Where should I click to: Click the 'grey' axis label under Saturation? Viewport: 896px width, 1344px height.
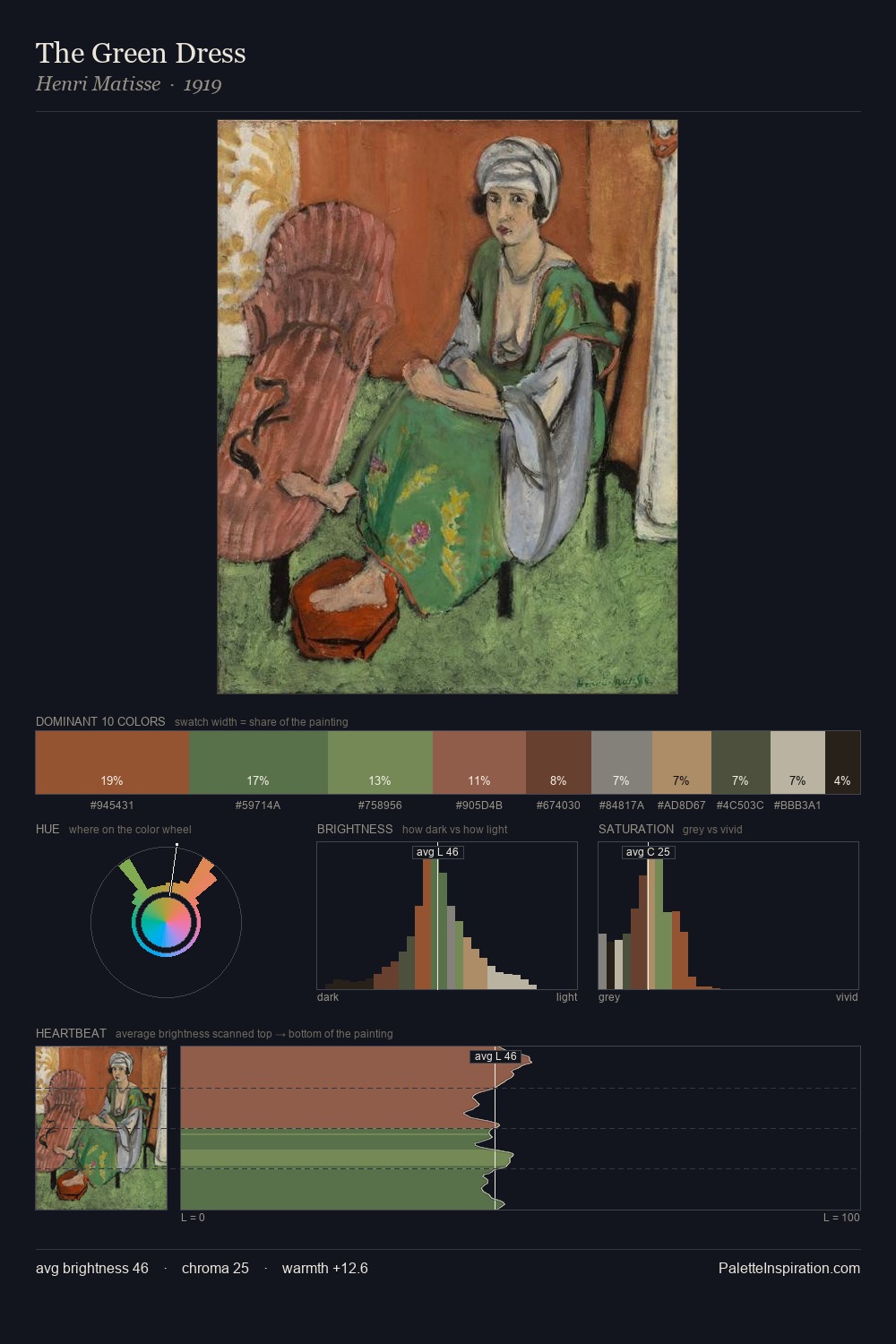point(609,997)
